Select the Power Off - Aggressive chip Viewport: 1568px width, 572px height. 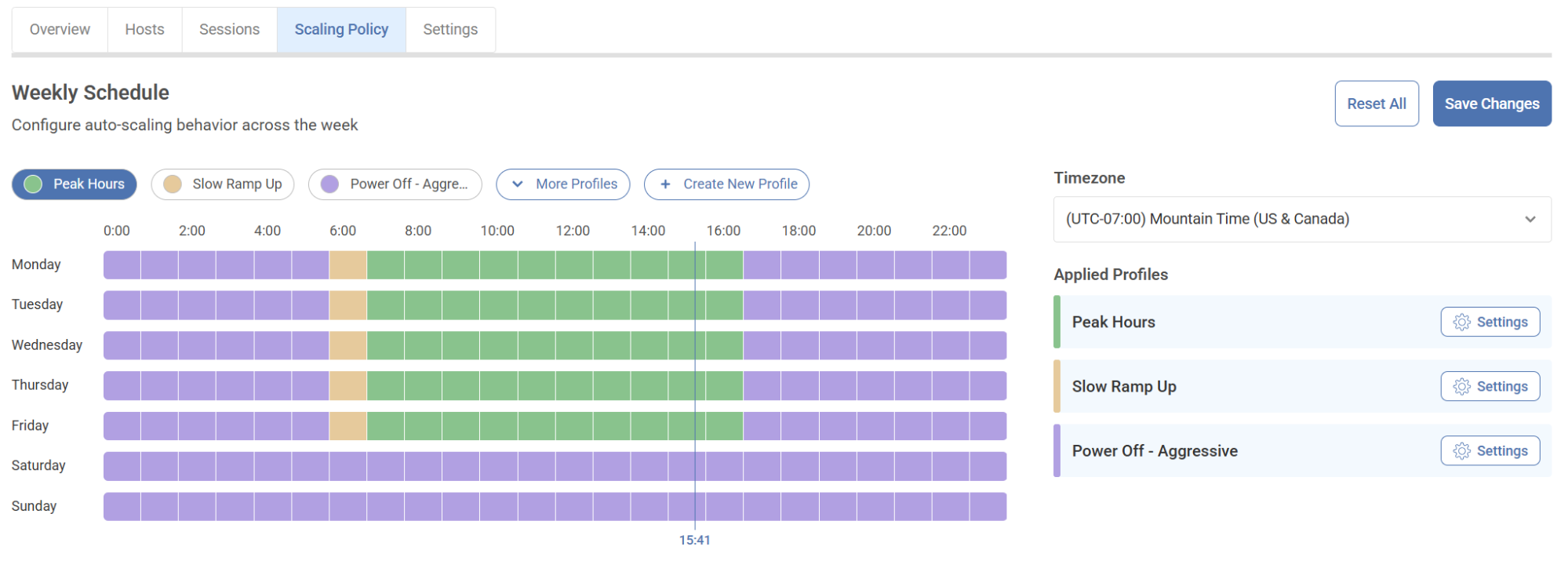point(395,184)
